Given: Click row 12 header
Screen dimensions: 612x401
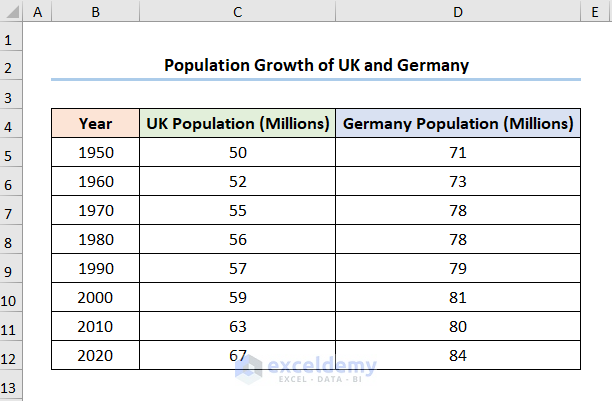Looking at the screenshot, I should pyautogui.click(x=11, y=358).
